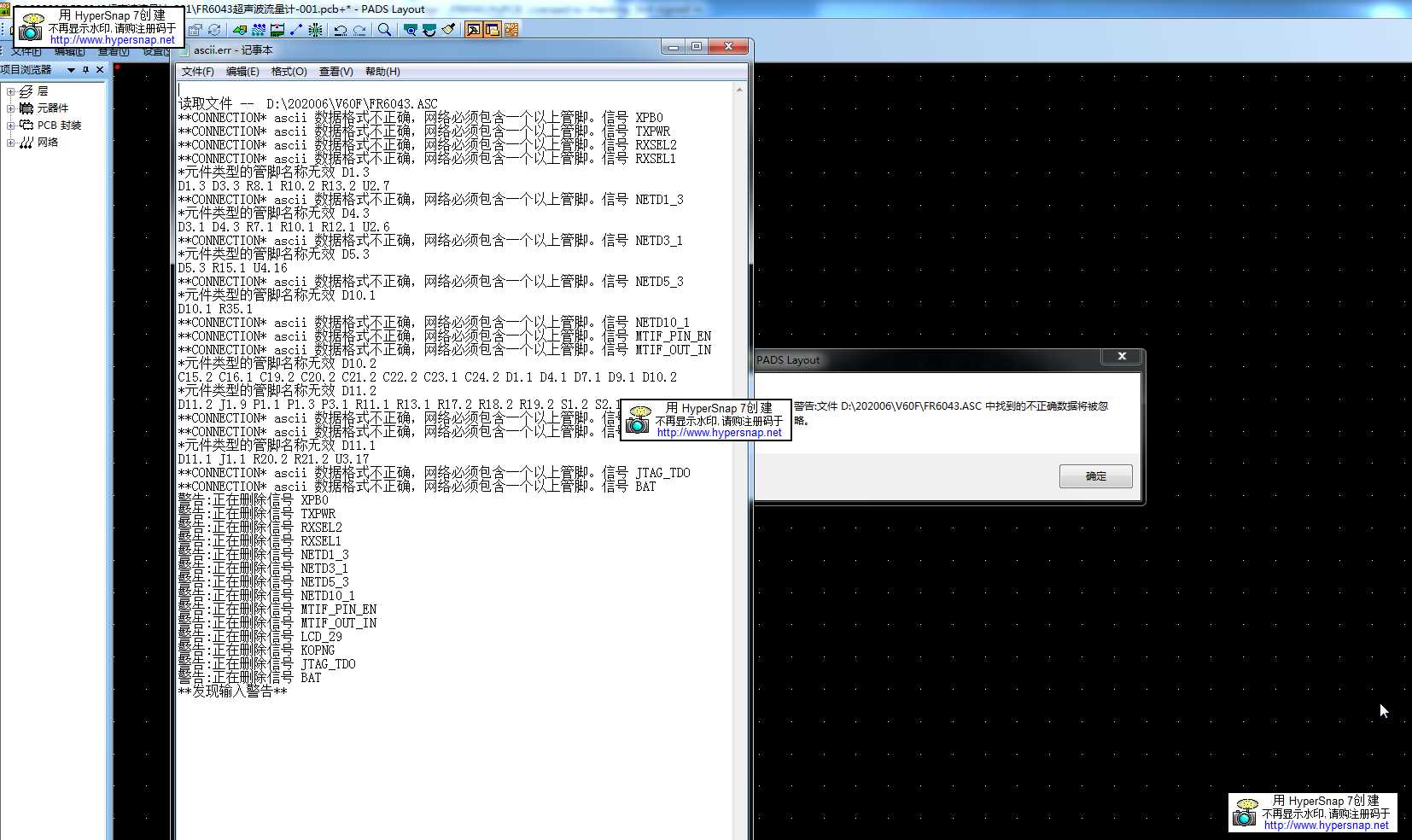Select the PCB 封装 footprint icon
Screen dimensions: 1412x840
[26, 125]
